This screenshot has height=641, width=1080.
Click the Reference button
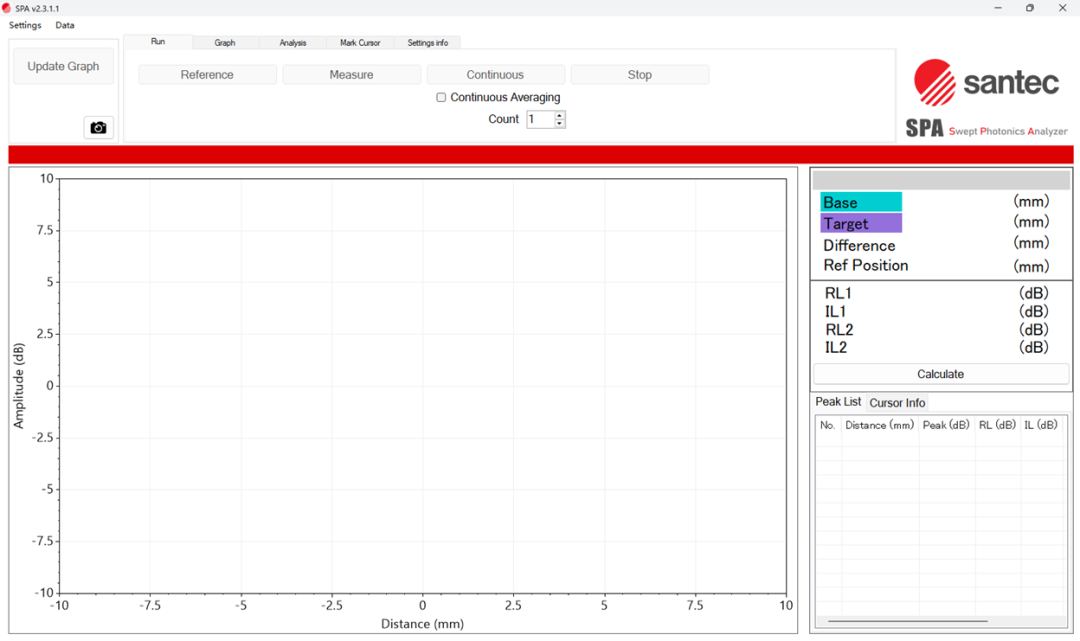click(x=207, y=75)
